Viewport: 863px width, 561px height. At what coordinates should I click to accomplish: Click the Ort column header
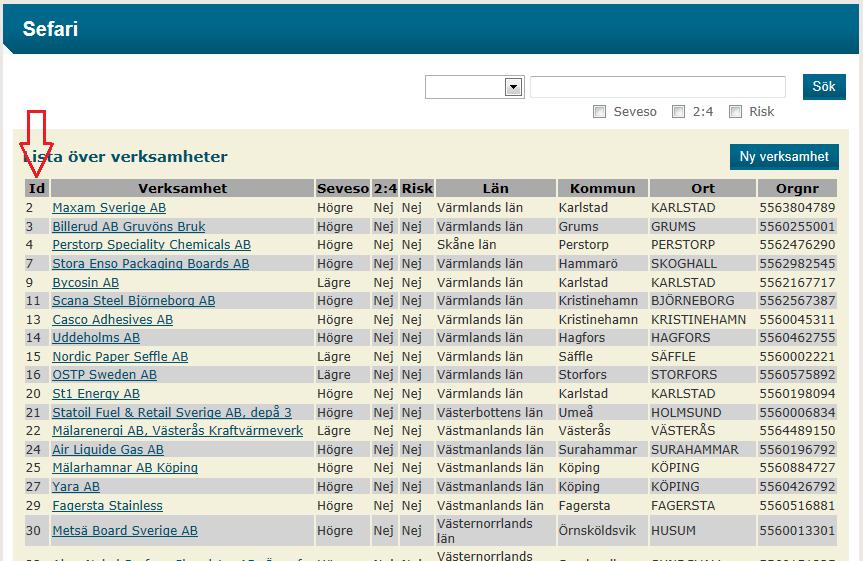pyautogui.click(x=703, y=188)
